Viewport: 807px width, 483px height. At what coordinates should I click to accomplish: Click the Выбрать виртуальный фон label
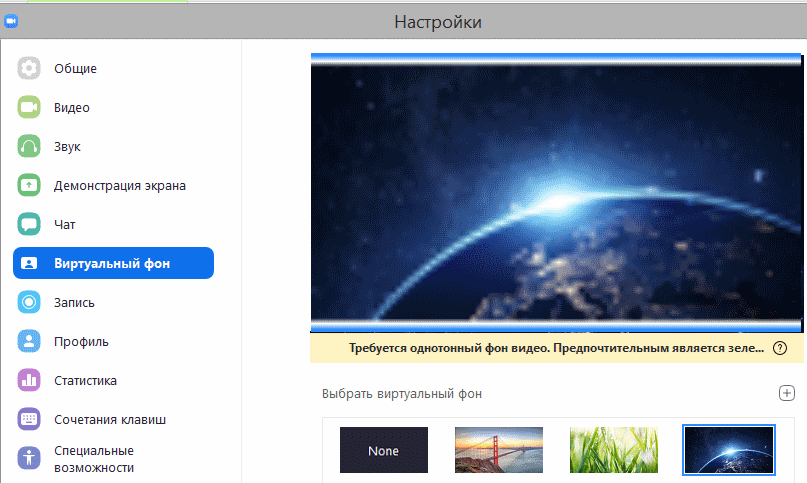[x=402, y=394]
